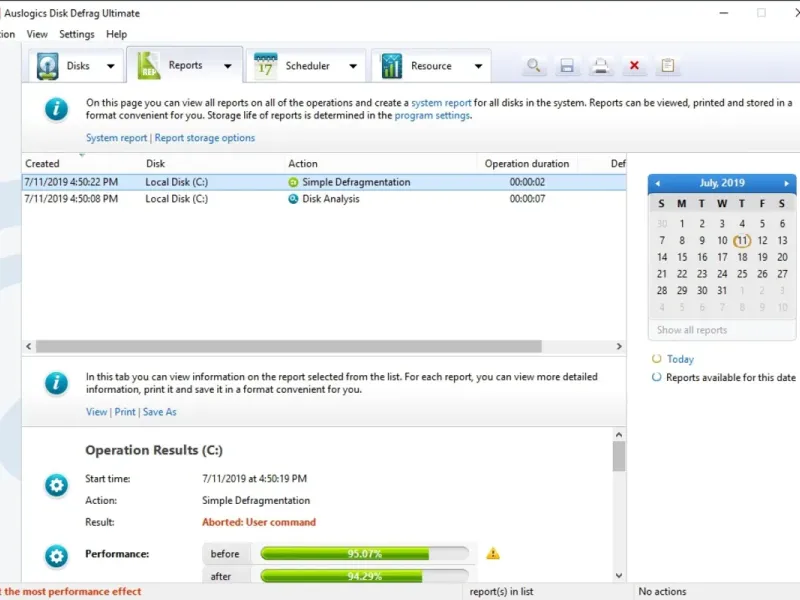Save report with the floppy disk icon

point(567,65)
